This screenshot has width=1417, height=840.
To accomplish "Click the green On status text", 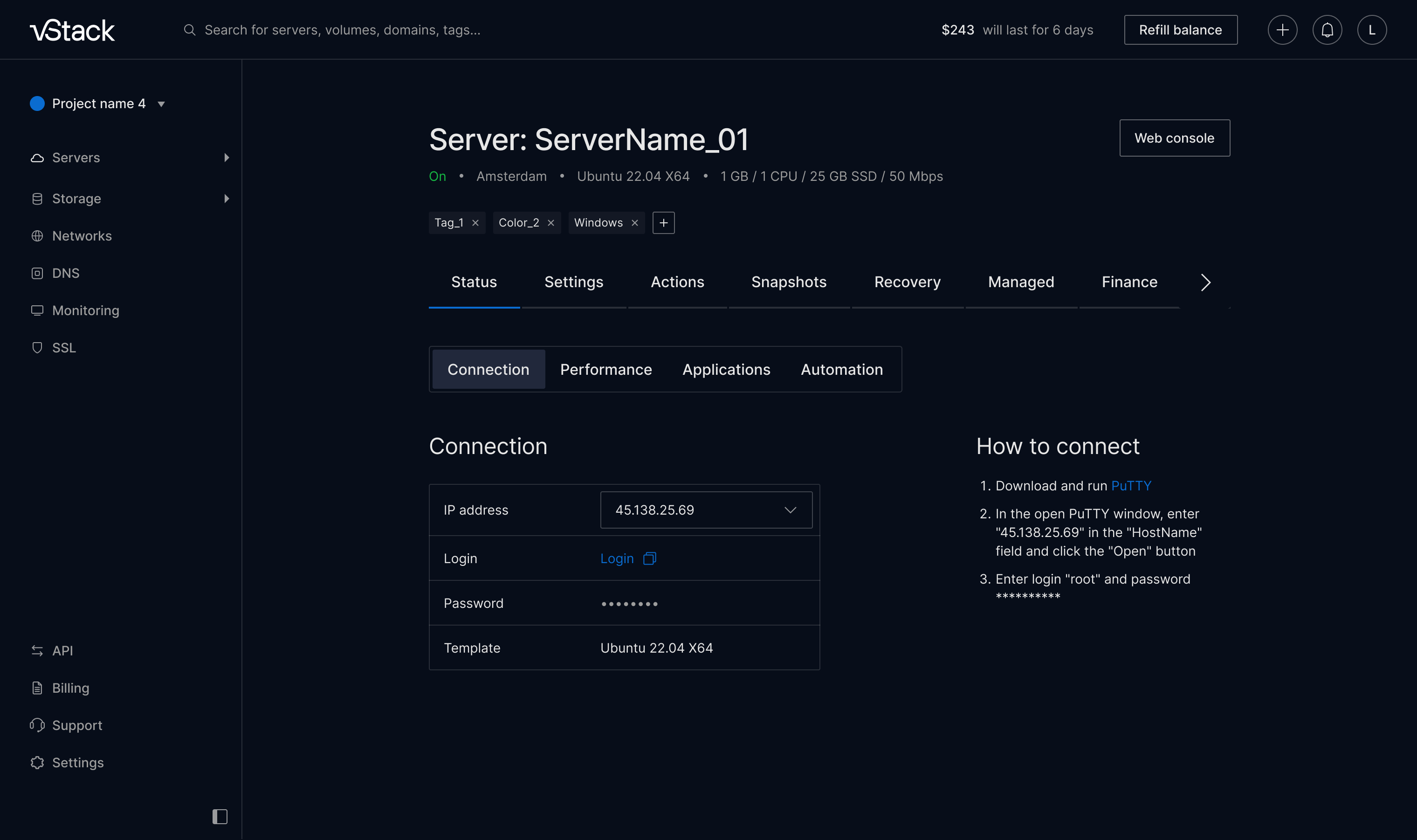I will (x=437, y=177).
